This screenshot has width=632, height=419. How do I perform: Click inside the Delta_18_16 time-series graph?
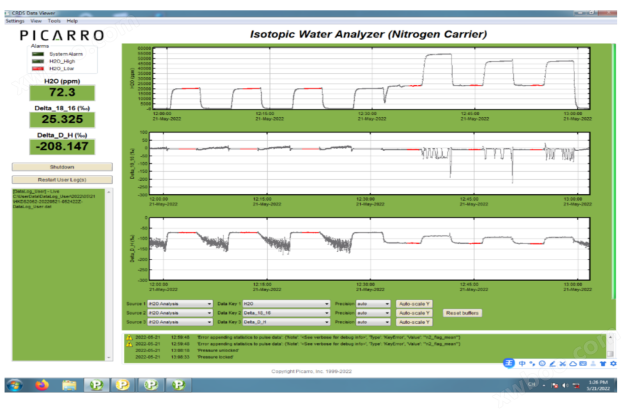click(x=370, y=163)
